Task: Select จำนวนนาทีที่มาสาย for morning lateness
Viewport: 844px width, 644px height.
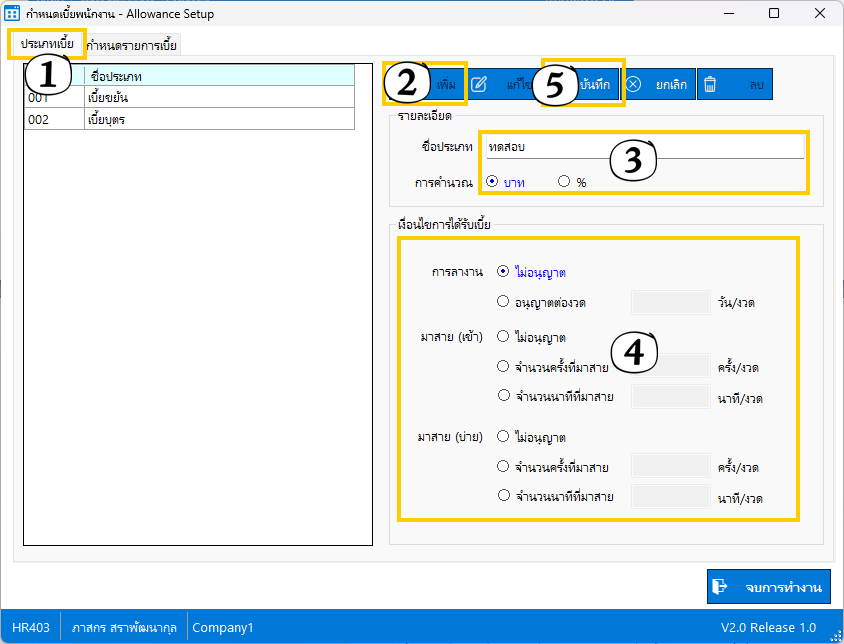Action: coord(503,396)
